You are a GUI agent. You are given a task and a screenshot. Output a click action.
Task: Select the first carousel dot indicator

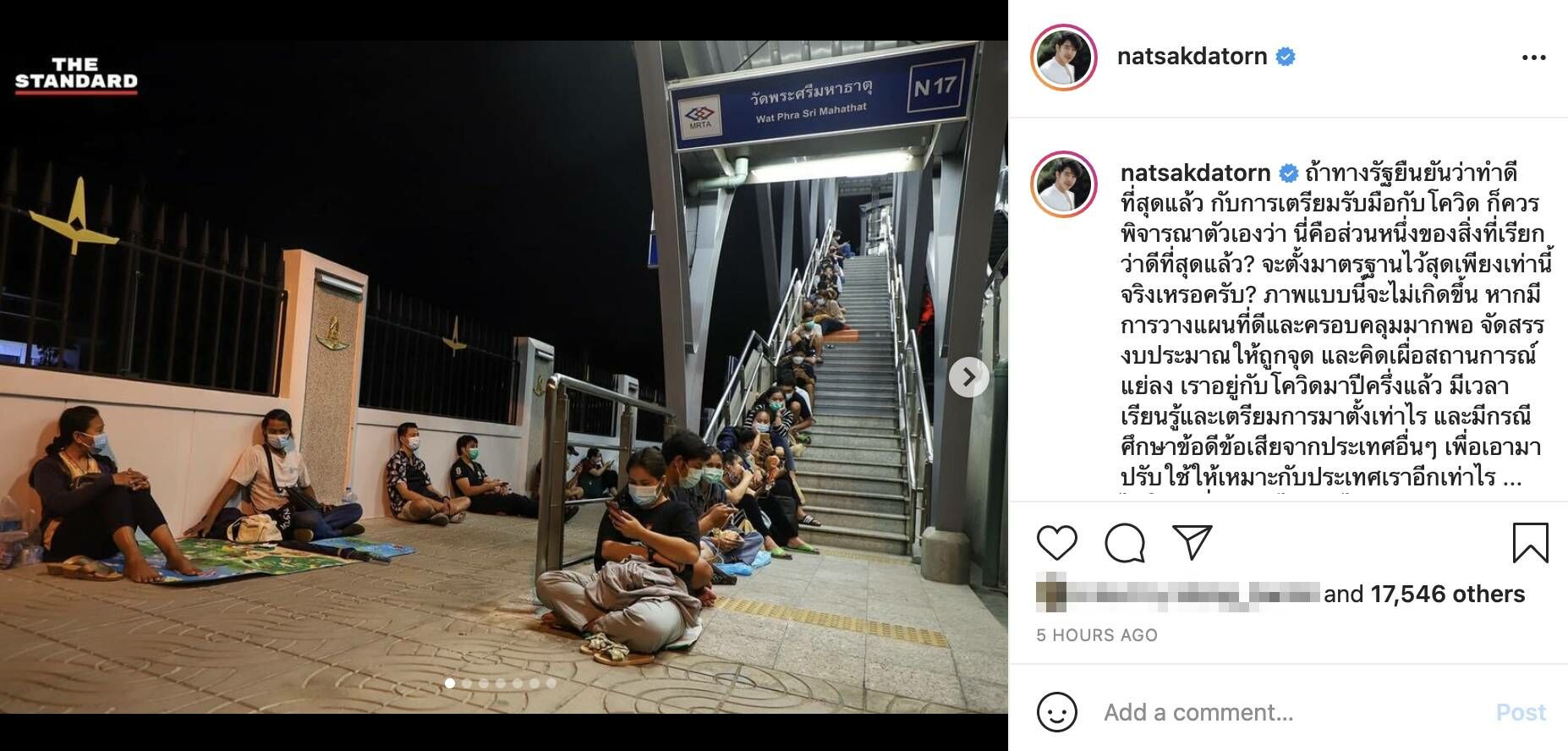coord(450,683)
